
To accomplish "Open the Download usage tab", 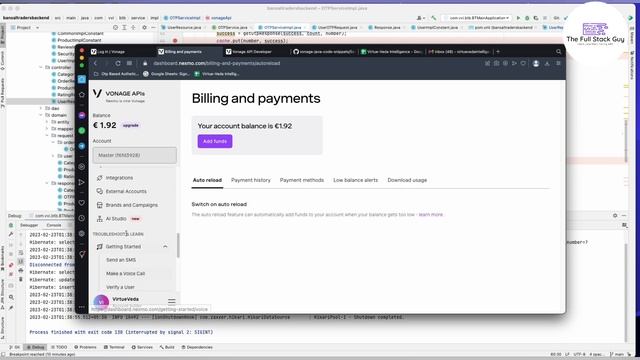I will (407, 180).
